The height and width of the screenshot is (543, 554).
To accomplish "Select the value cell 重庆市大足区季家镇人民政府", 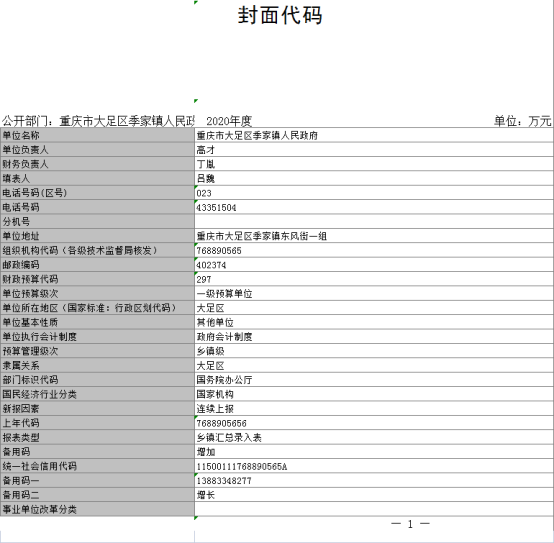I will tap(374, 135).
